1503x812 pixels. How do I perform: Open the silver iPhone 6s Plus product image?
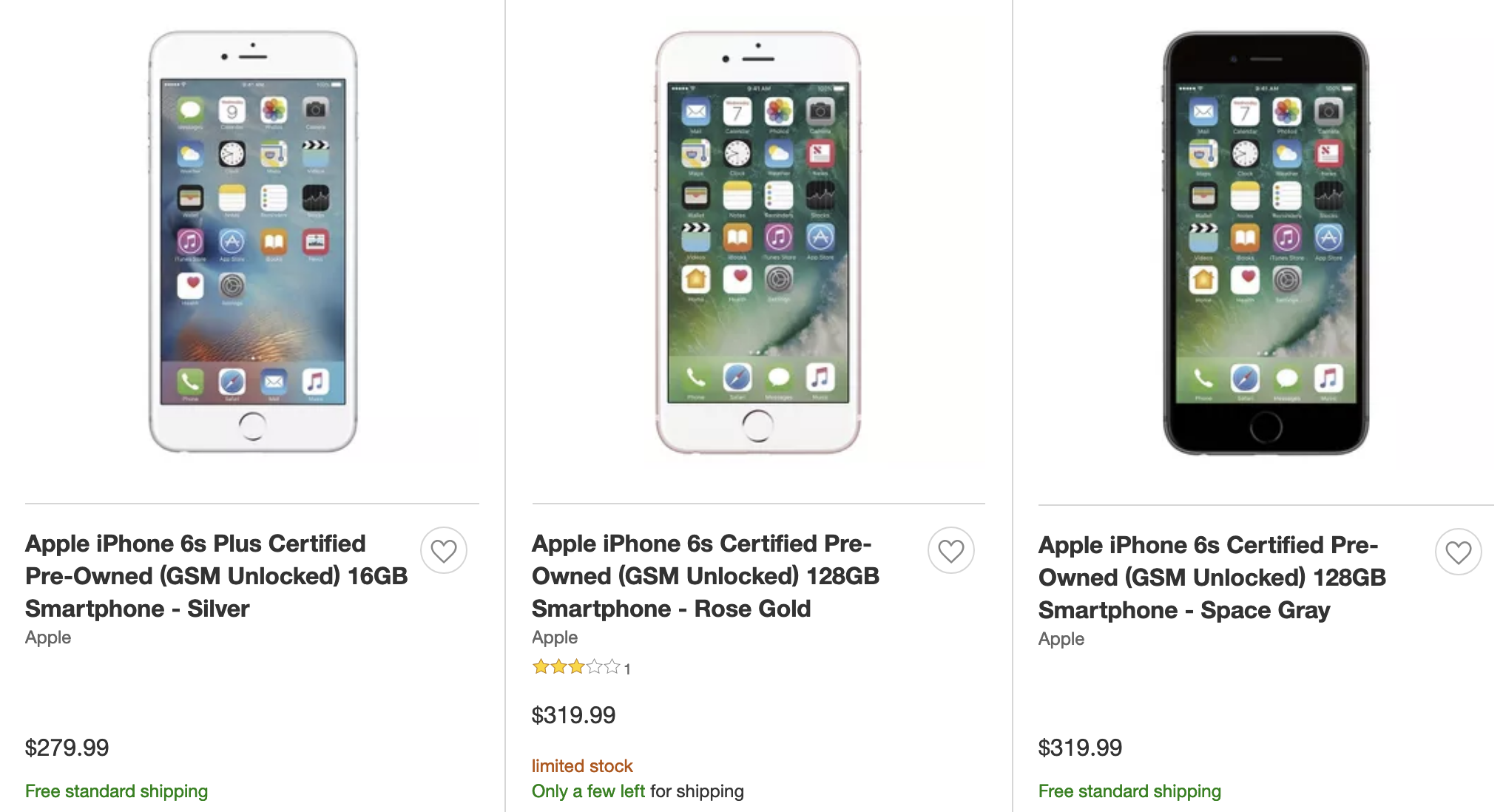point(253,241)
